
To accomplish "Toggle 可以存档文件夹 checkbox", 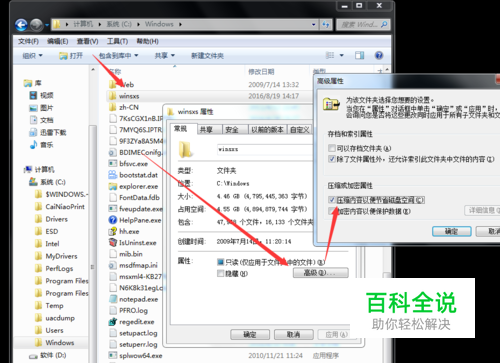I will 332,148.
